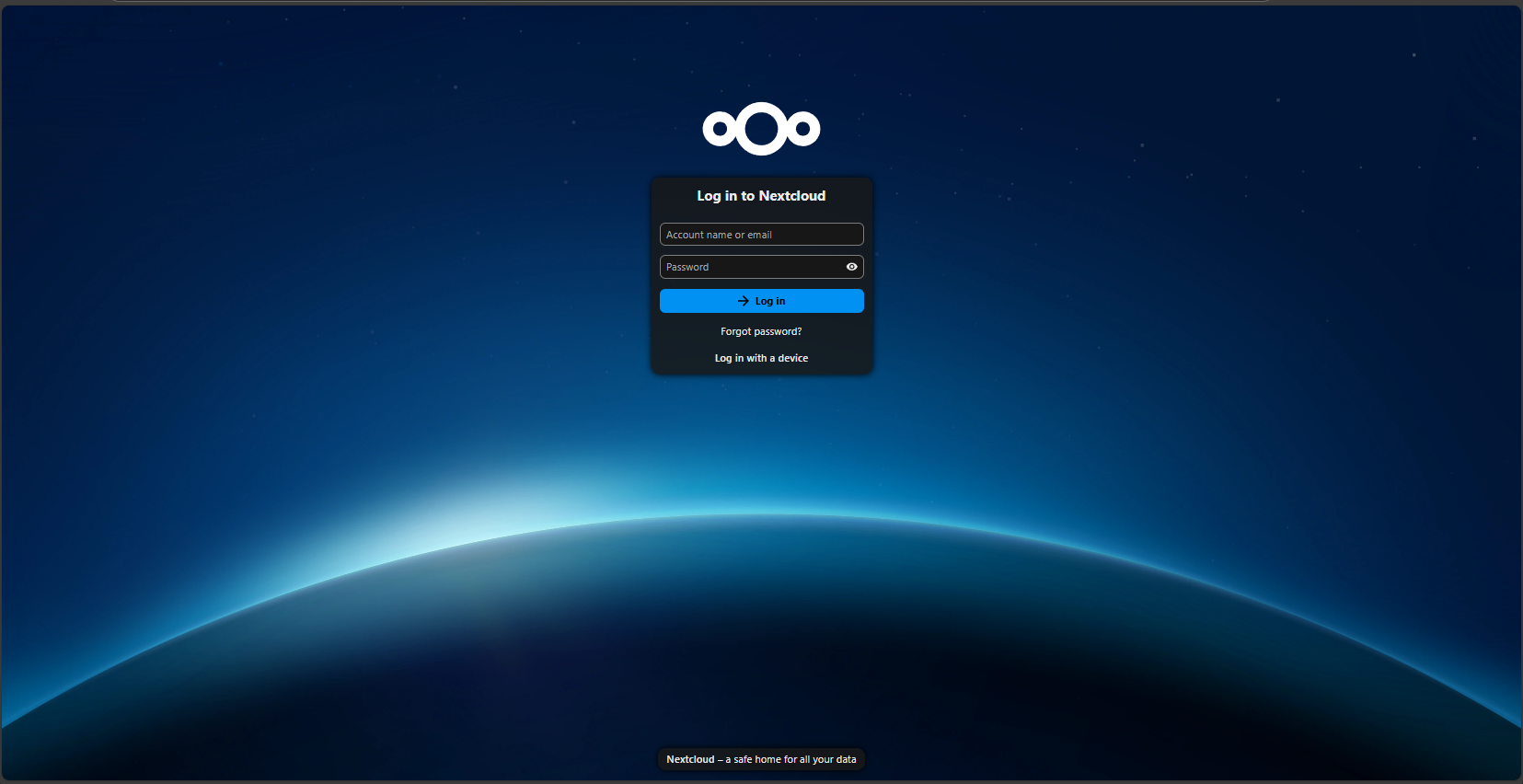Open the Forgot password? link

[761, 331]
